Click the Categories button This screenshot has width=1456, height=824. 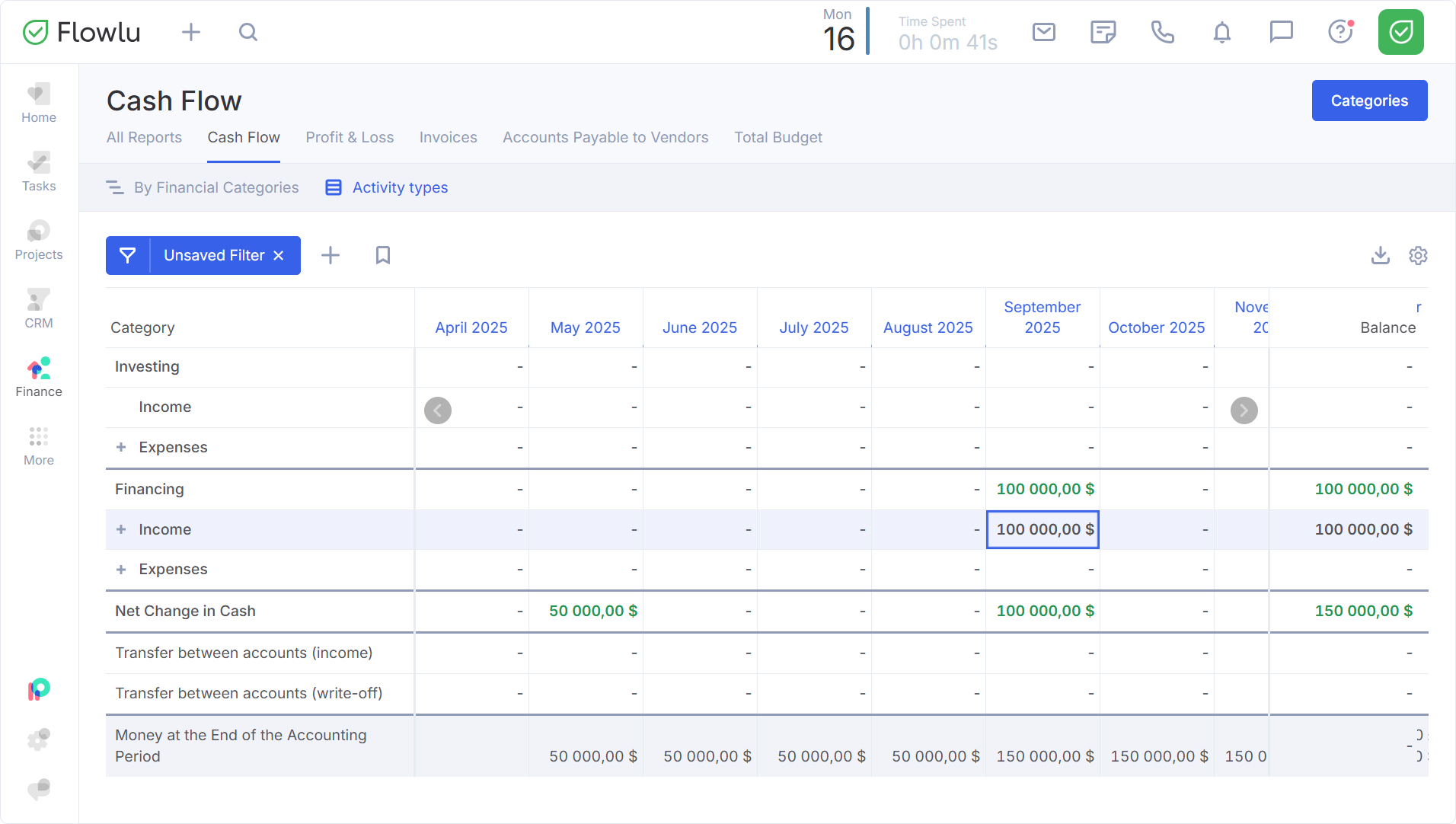pyautogui.click(x=1368, y=101)
